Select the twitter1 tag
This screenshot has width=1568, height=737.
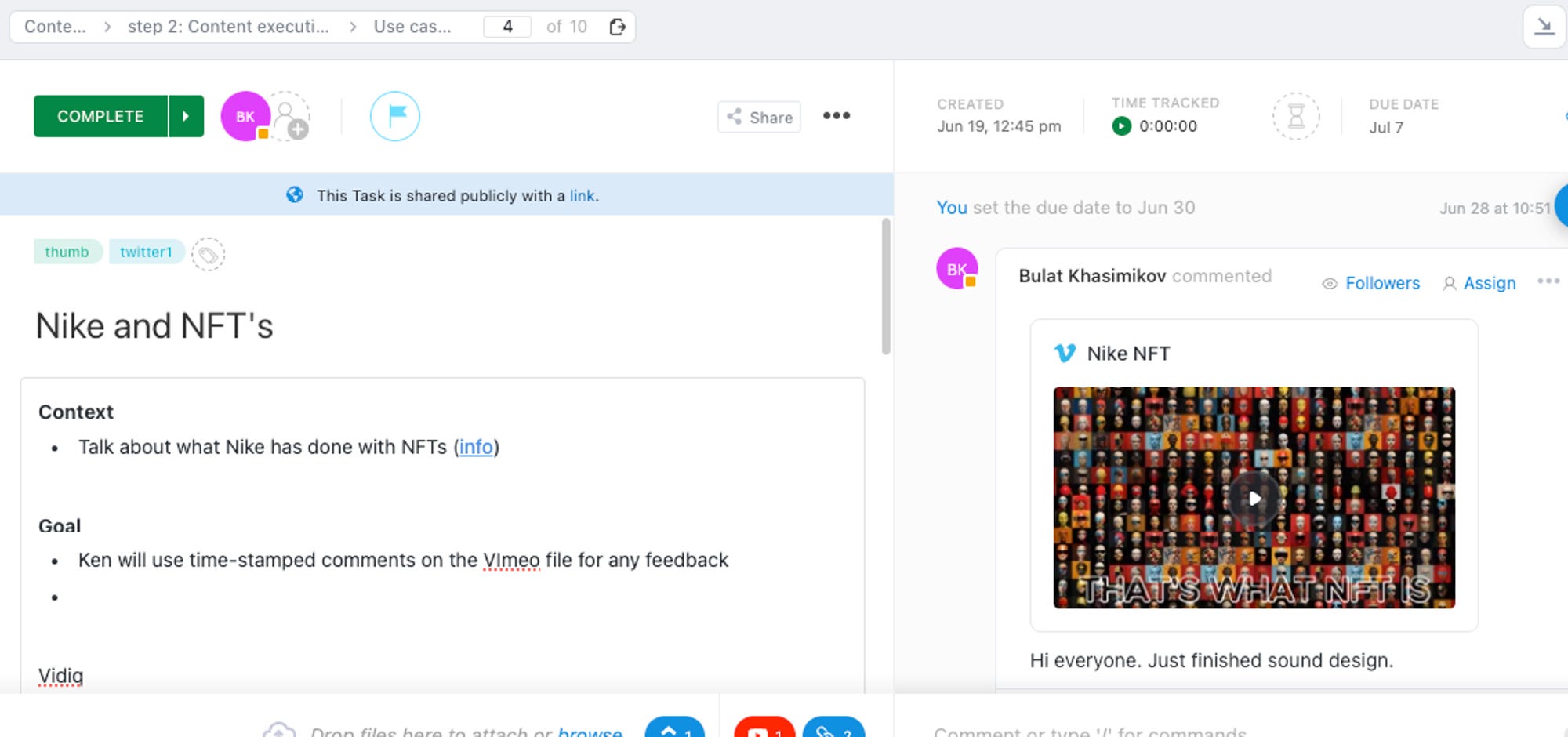click(x=146, y=252)
